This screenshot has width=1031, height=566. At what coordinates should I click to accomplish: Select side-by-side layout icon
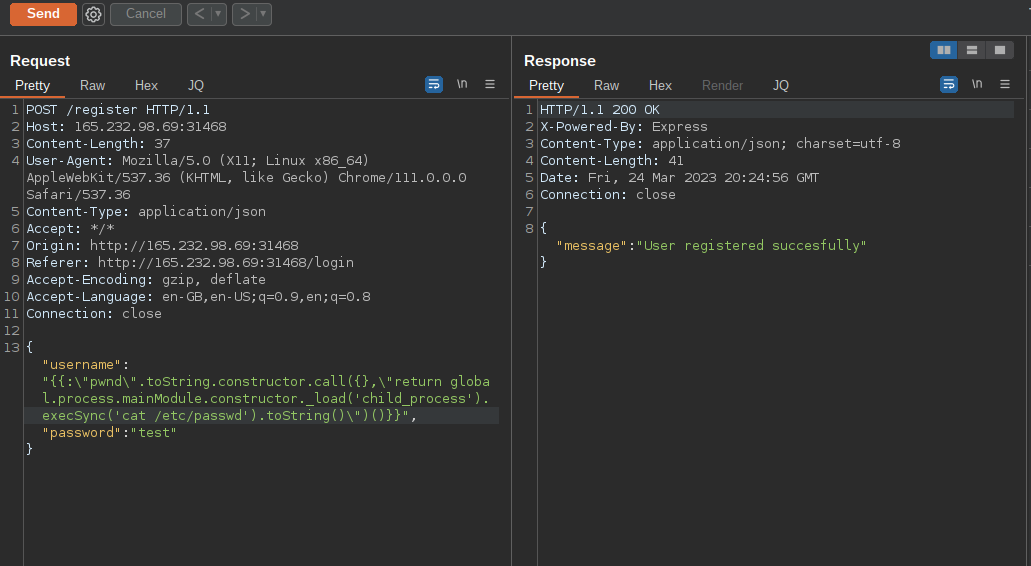click(944, 50)
